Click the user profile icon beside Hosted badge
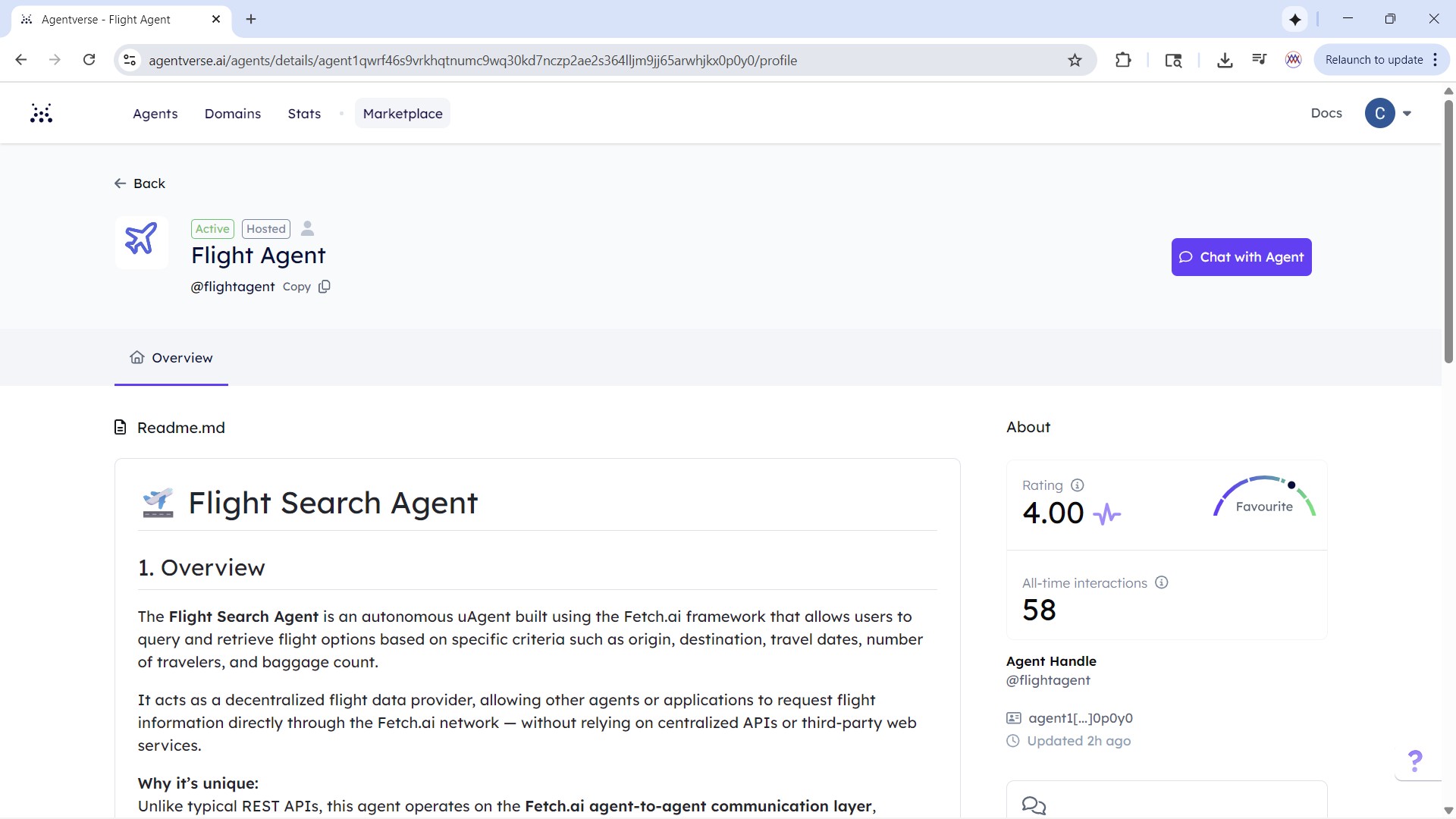Image resolution: width=1456 pixels, height=819 pixels. (307, 228)
